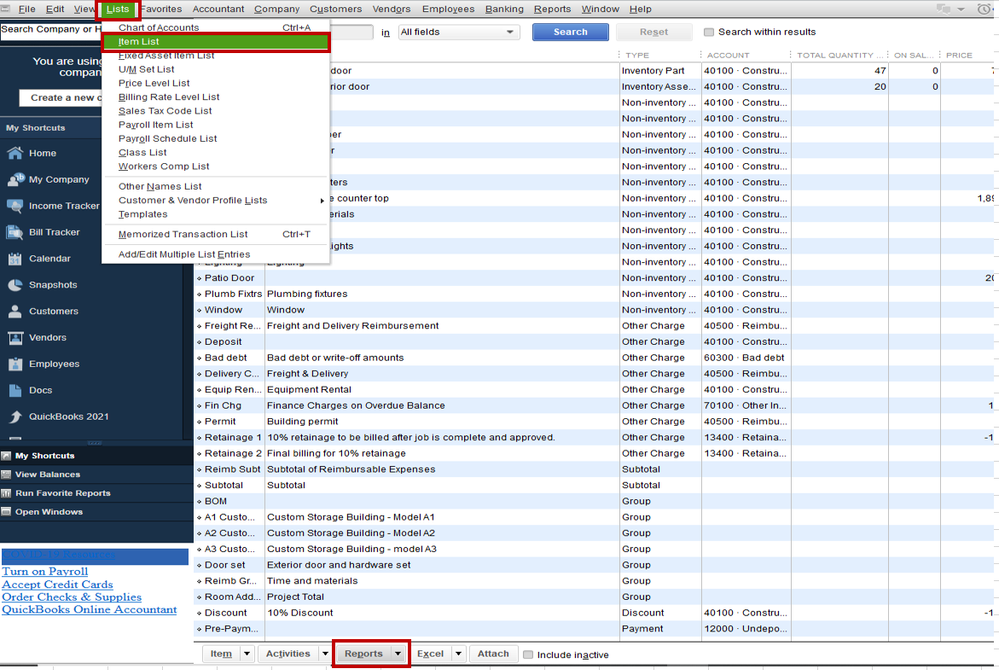
Task: Click the blue Search button
Action: click(x=570, y=32)
